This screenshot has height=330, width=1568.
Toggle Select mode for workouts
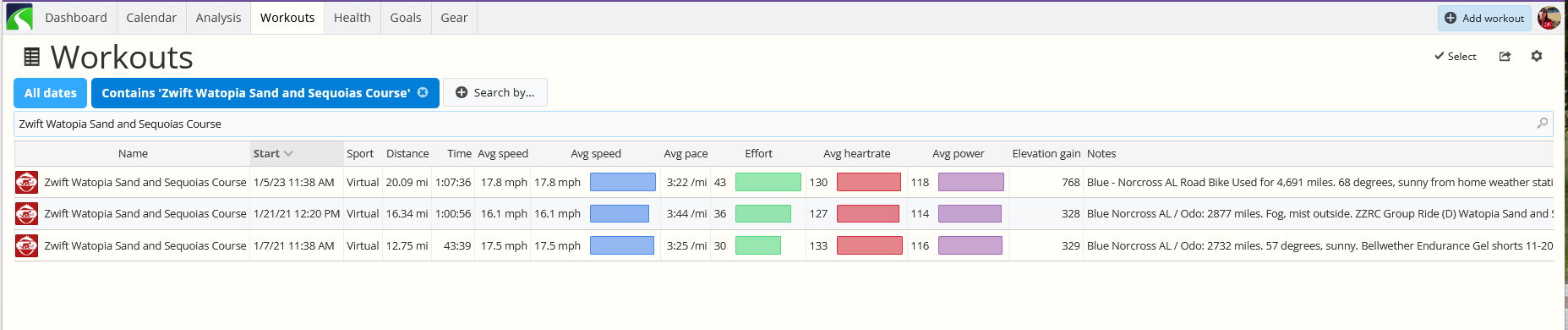(1456, 57)
